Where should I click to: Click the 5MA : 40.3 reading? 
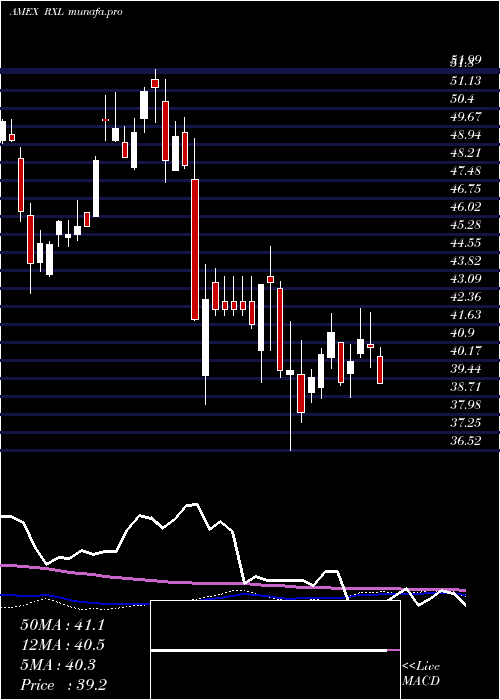[58, 665]
